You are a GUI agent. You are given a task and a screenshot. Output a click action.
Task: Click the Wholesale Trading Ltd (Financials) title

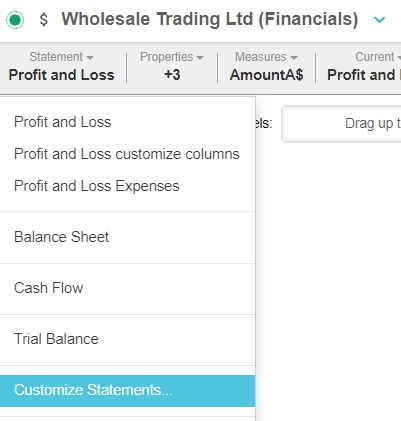point(210,19)
